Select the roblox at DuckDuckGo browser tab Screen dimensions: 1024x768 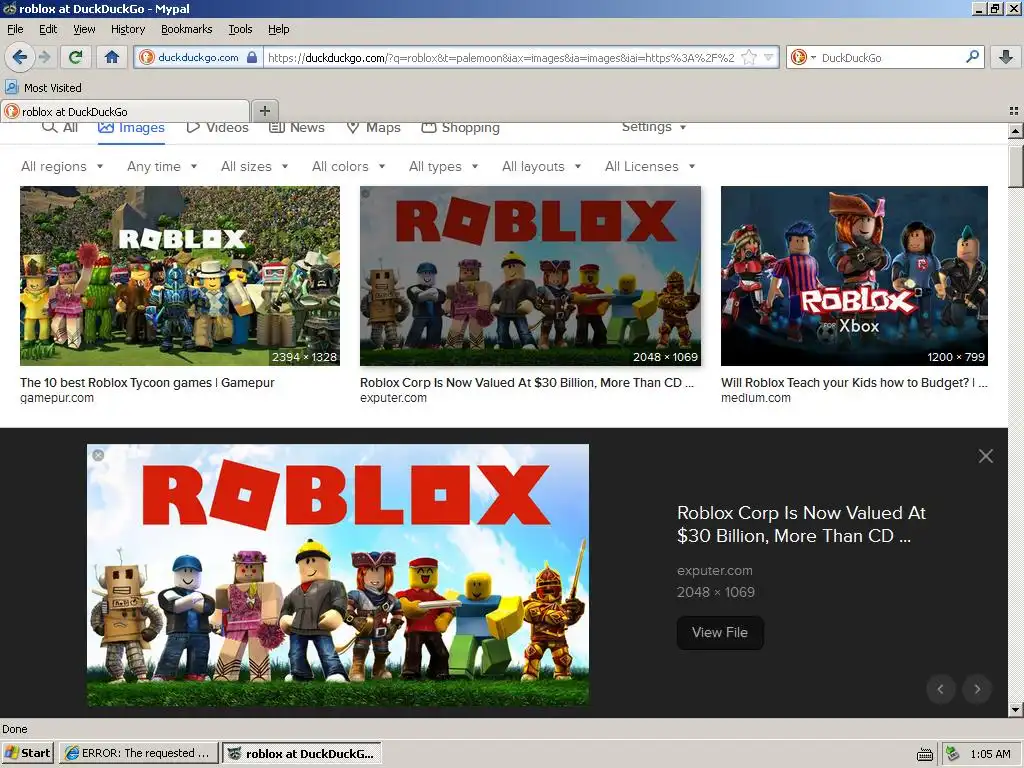(125, 111)
